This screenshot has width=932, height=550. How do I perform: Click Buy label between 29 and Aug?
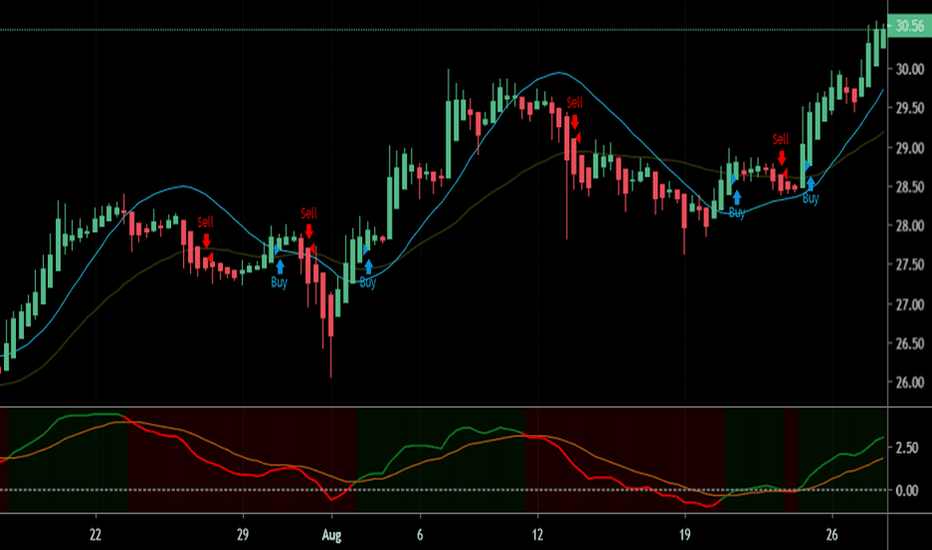[279, 282]
